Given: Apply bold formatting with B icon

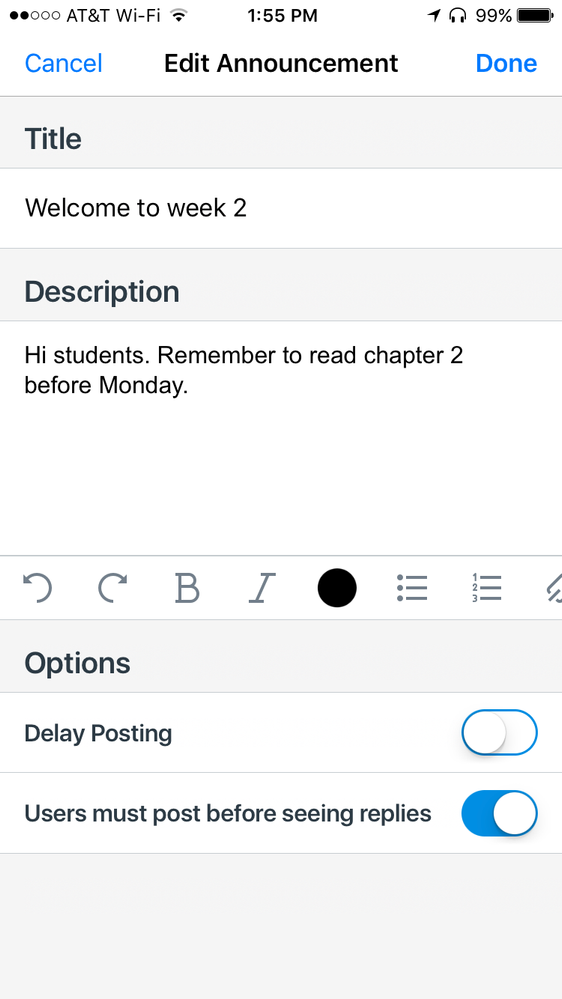Looking at the screenshot, I should [x=187, y=587].
